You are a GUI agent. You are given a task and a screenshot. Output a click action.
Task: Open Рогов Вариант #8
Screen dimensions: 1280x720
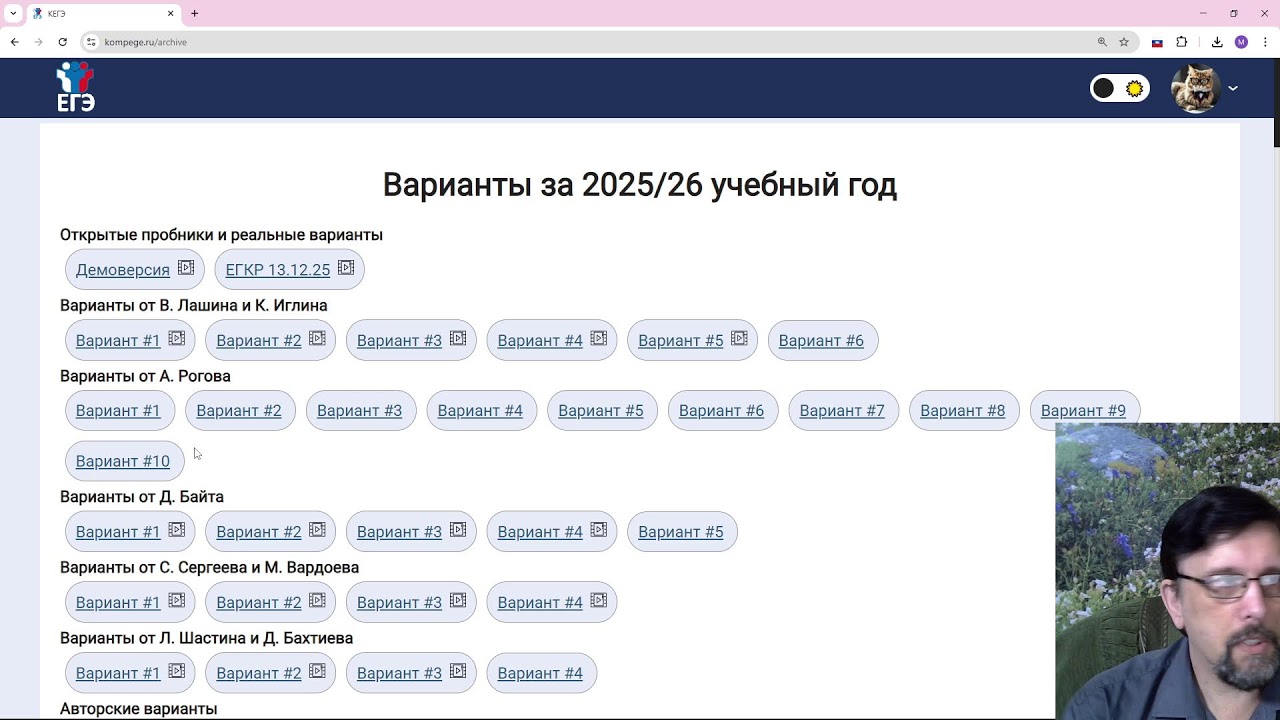click(963, 411)
